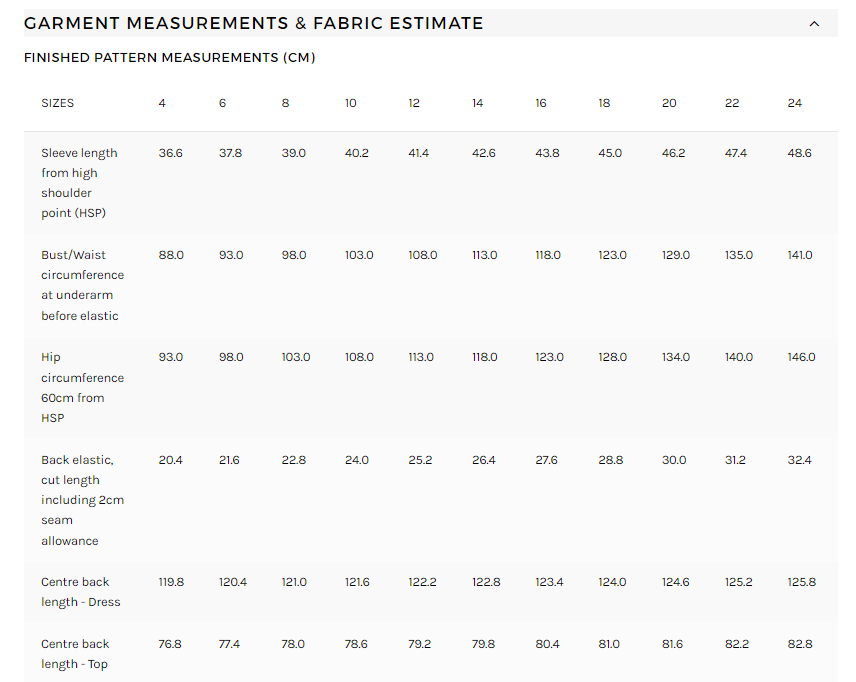Select the SIZES column header
The image size is (856, 682).
pyautogui.click(x=57, y=103)
